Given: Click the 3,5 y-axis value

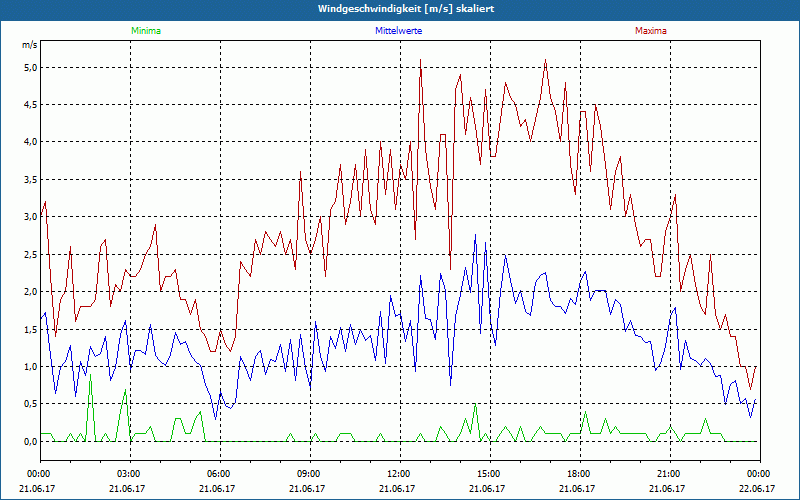Looking at the screenshot, I should click(32, 180).
